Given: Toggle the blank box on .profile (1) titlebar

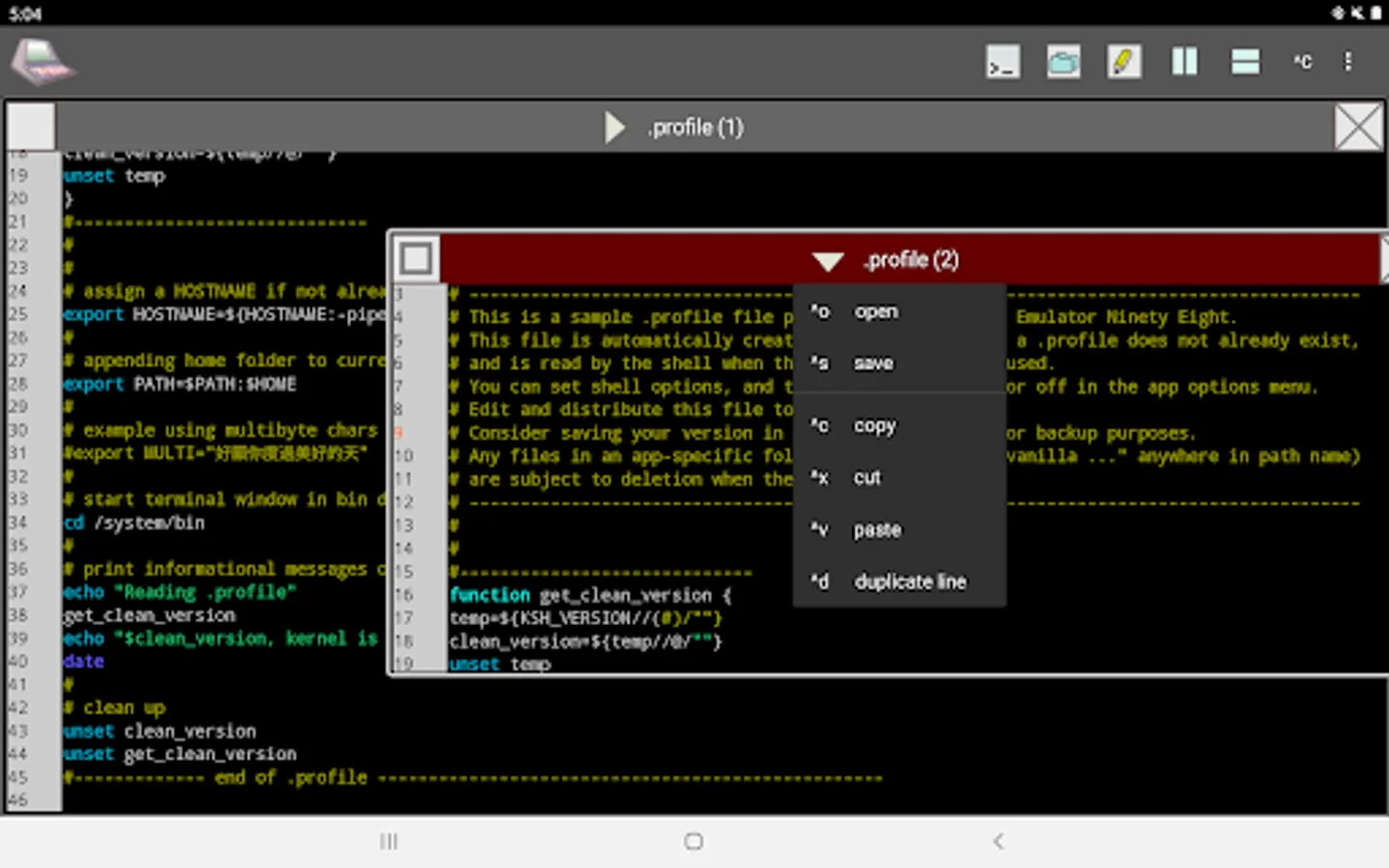Looking at the screenshot, I should 31,126.
